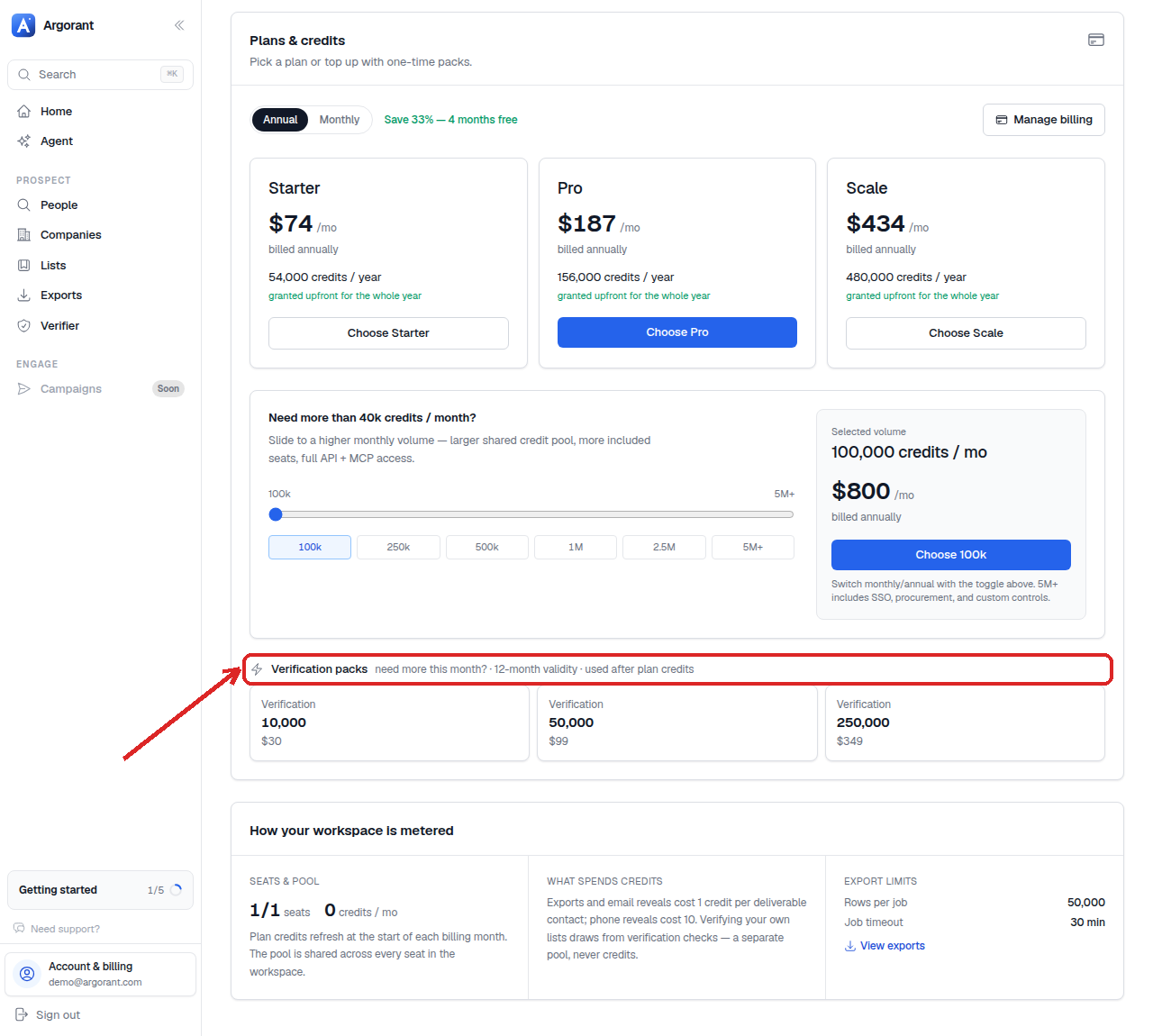Click the Sign out door icon
This screenshot has height=1036, width=1153.
click(x=23, y=1015)
